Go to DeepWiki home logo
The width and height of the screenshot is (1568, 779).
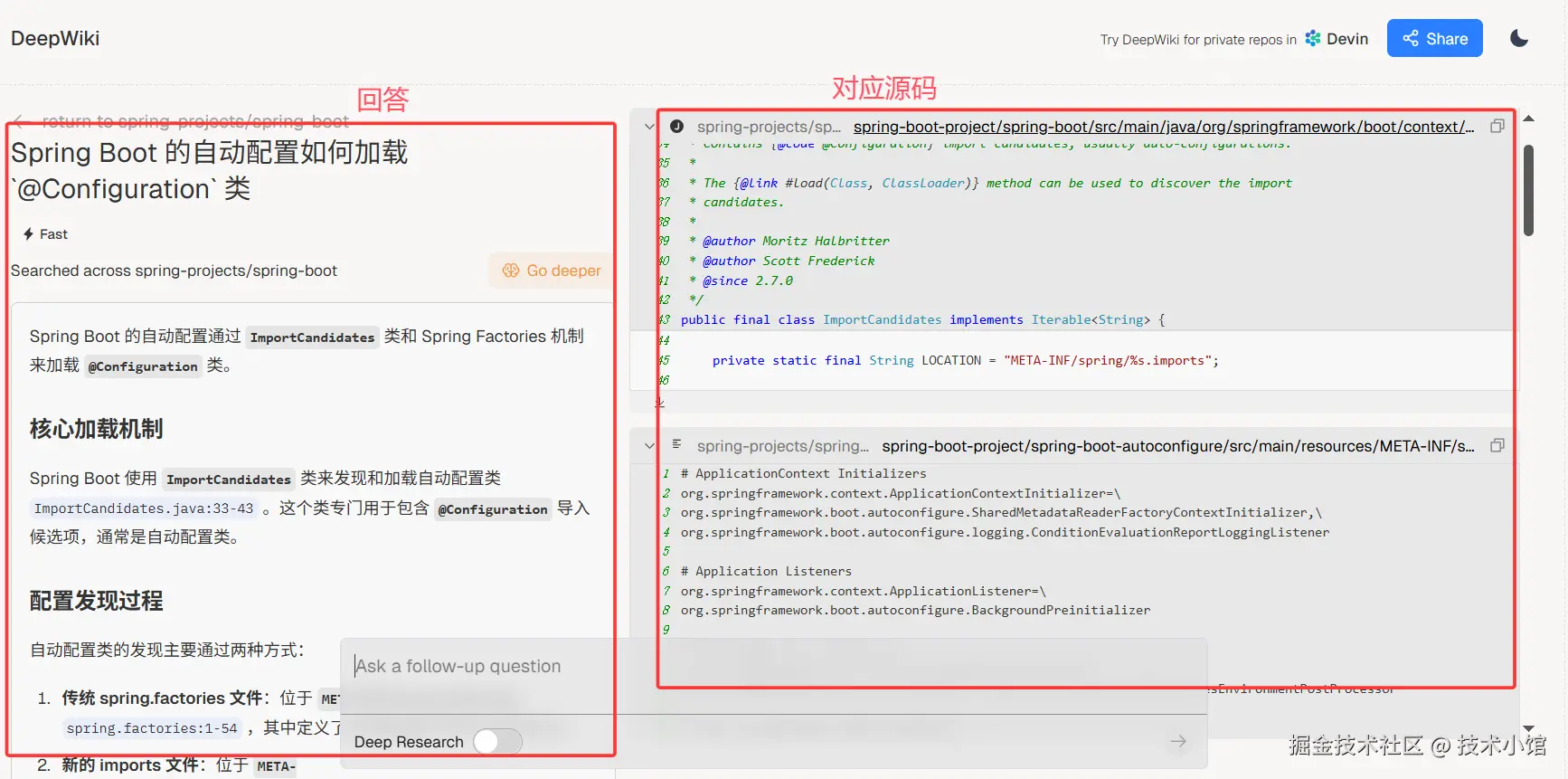click(55, 38)
